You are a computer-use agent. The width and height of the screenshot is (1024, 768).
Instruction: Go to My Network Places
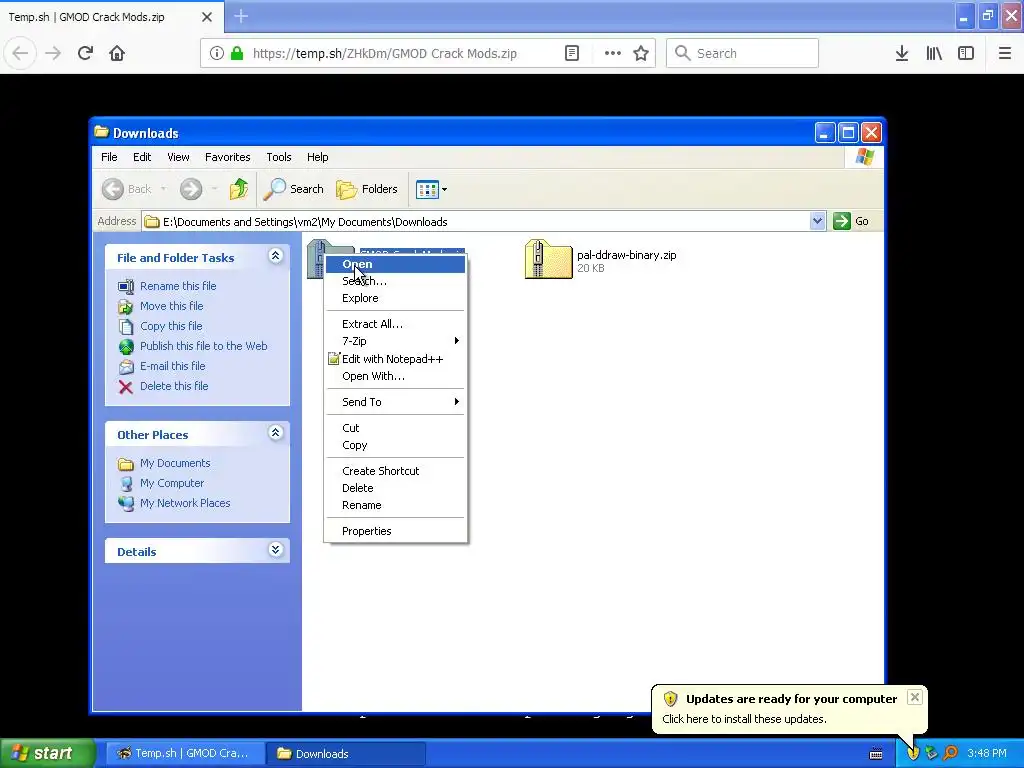[x=185, y=503]
